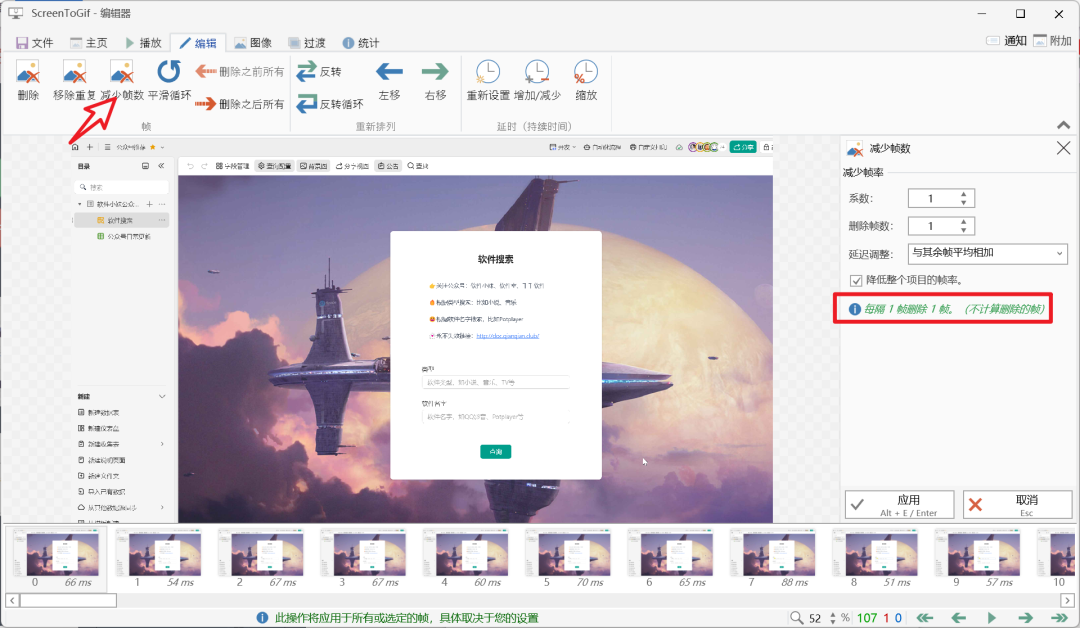Image resolution: width=1080 pixels, height=628 pixels.
Task: Click the frame list horizontal scrollbar thumb
Action: tap(68, 600)
